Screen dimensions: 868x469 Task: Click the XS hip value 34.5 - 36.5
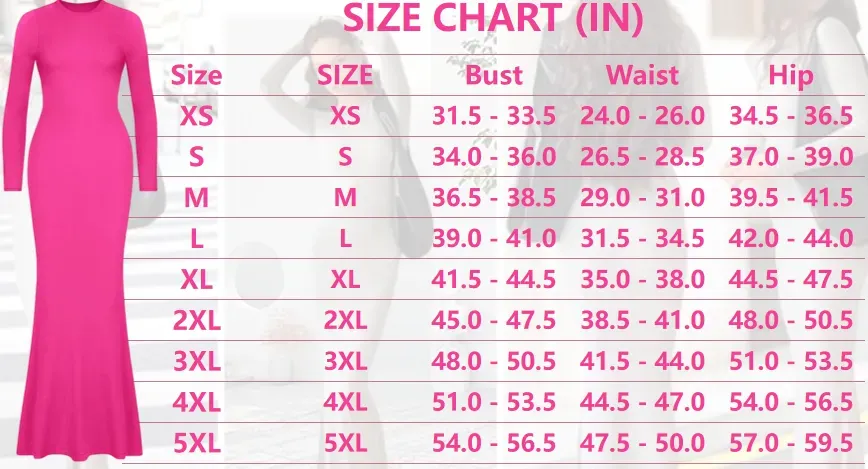790,116
